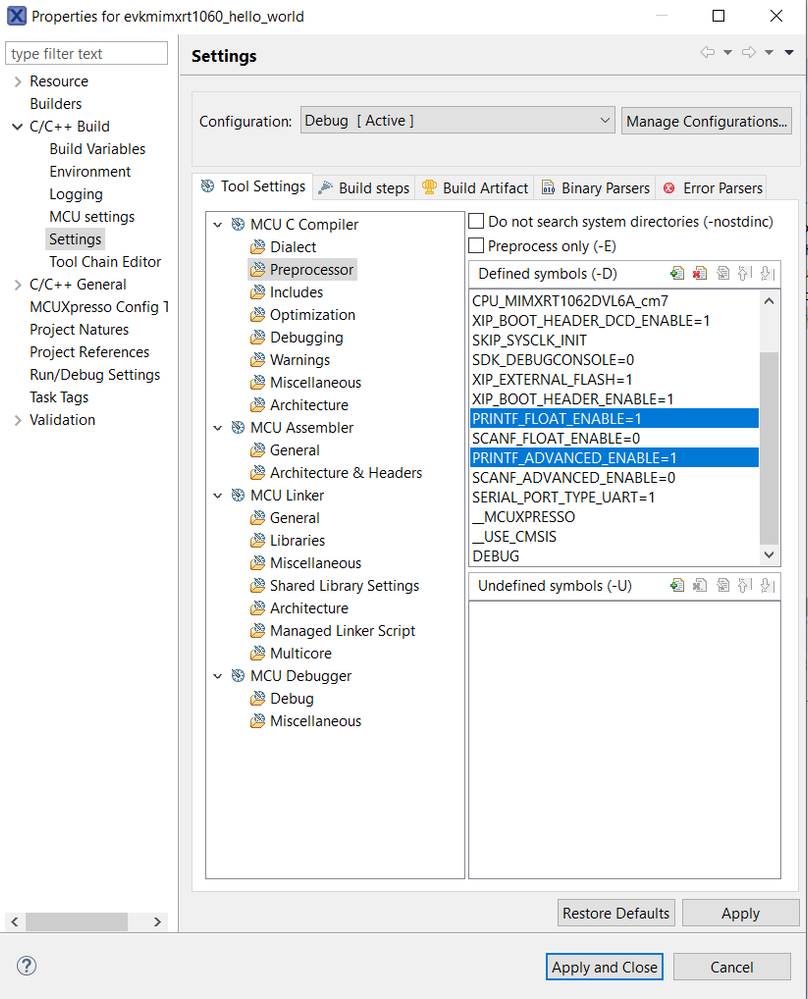
Task: Expand the C/C++ General category
Action: click(18, 285)
